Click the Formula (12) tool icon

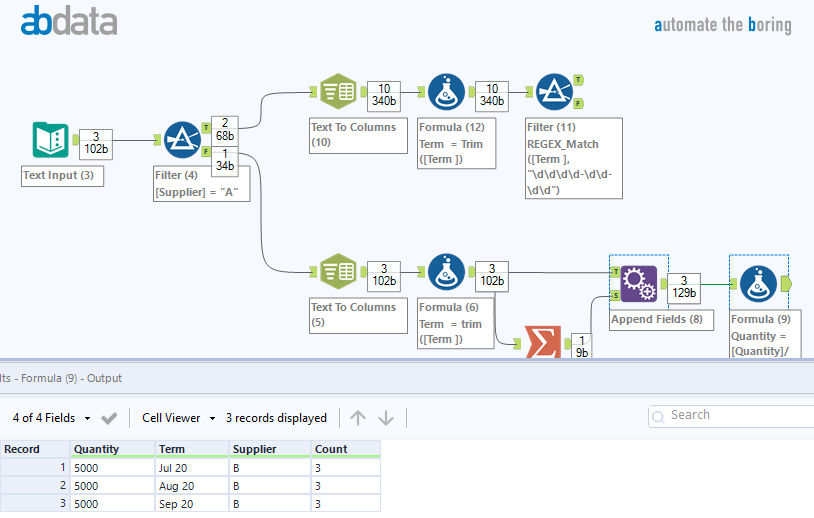coord(446,92)
